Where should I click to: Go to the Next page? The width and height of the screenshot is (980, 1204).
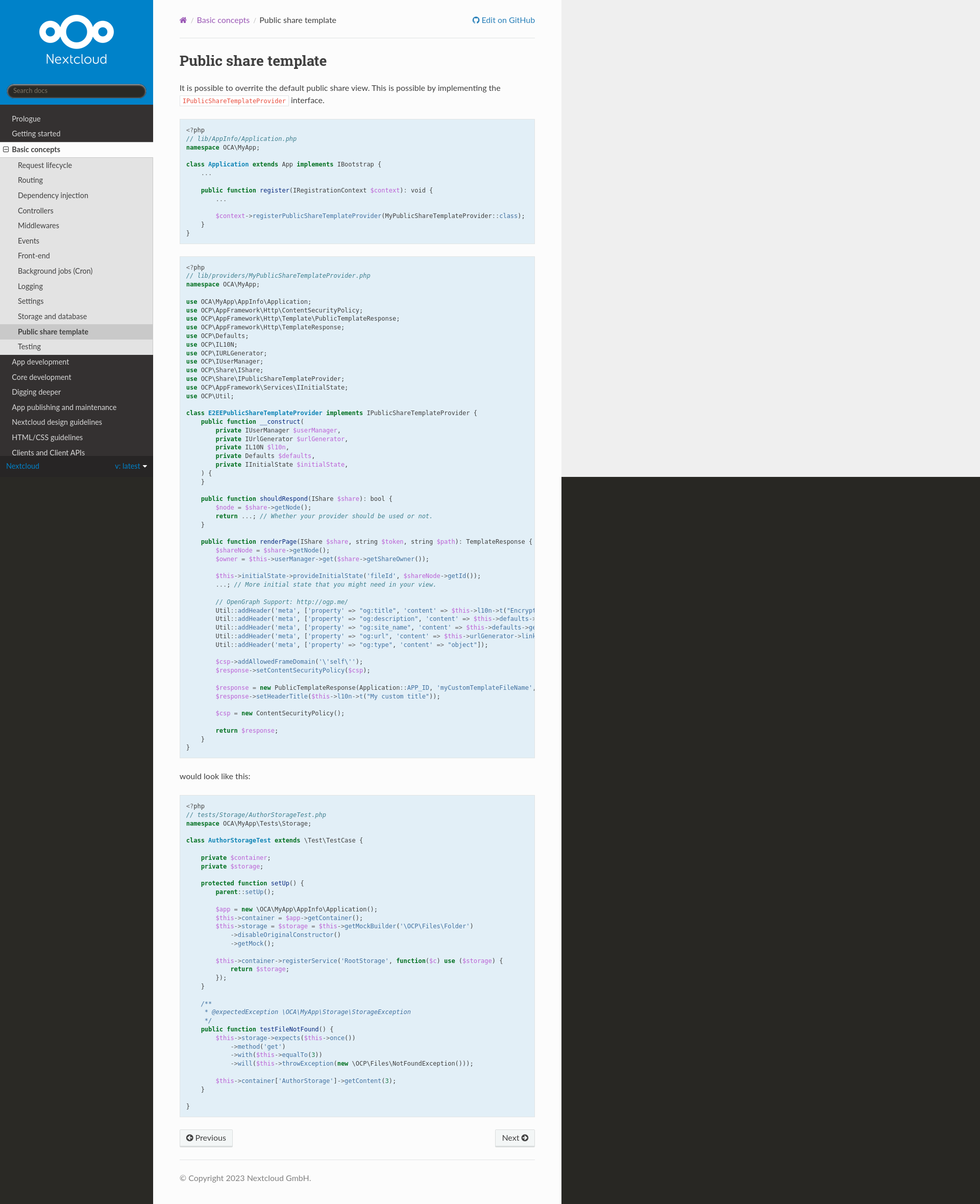click(x=514, y=1138)
